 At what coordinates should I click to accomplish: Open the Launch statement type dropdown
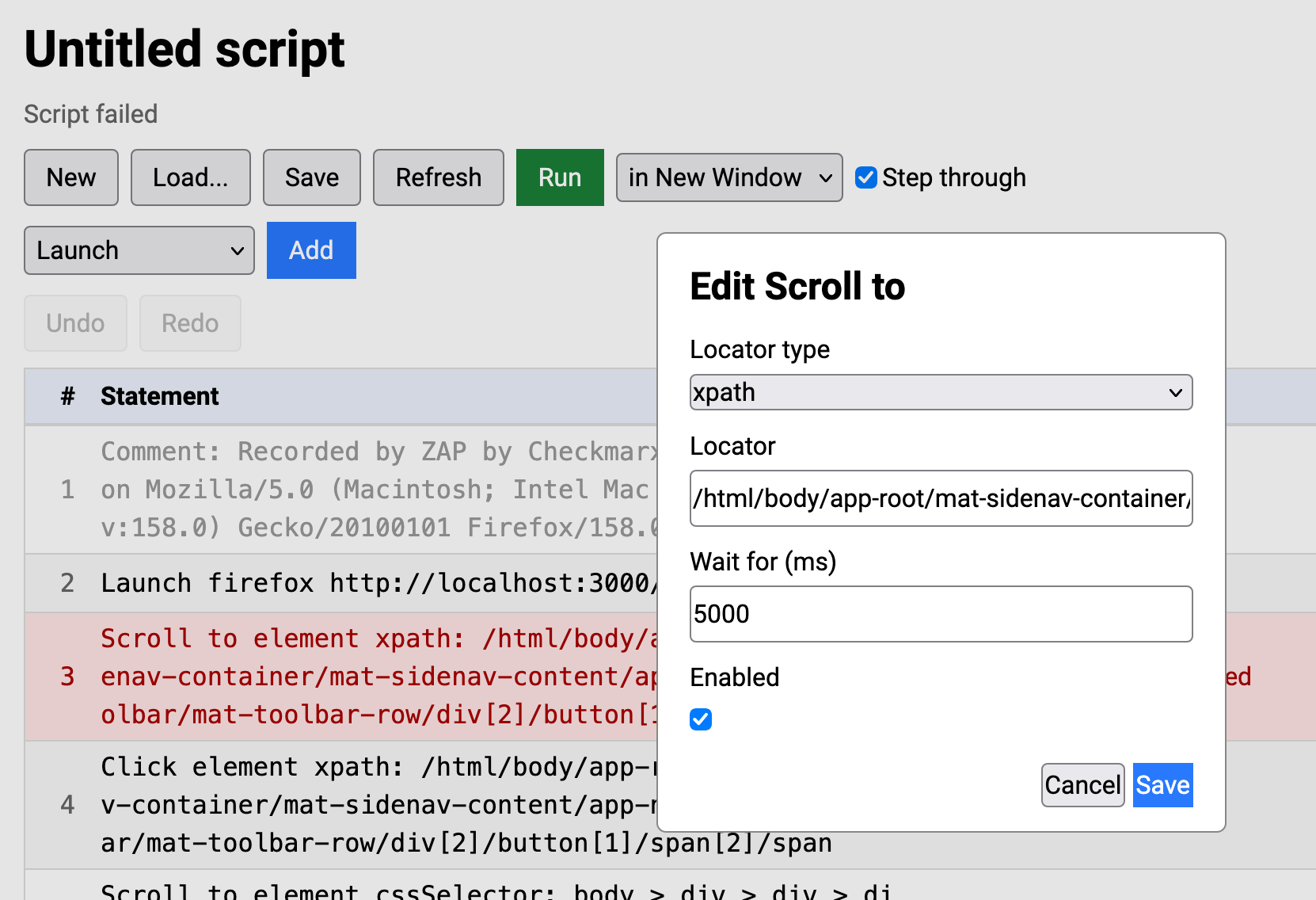pyautogui.click(x=139, y=250)
